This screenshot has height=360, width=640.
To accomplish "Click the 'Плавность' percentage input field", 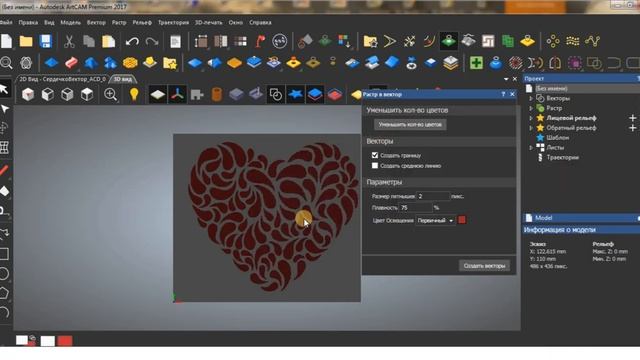I will (415, 208).
